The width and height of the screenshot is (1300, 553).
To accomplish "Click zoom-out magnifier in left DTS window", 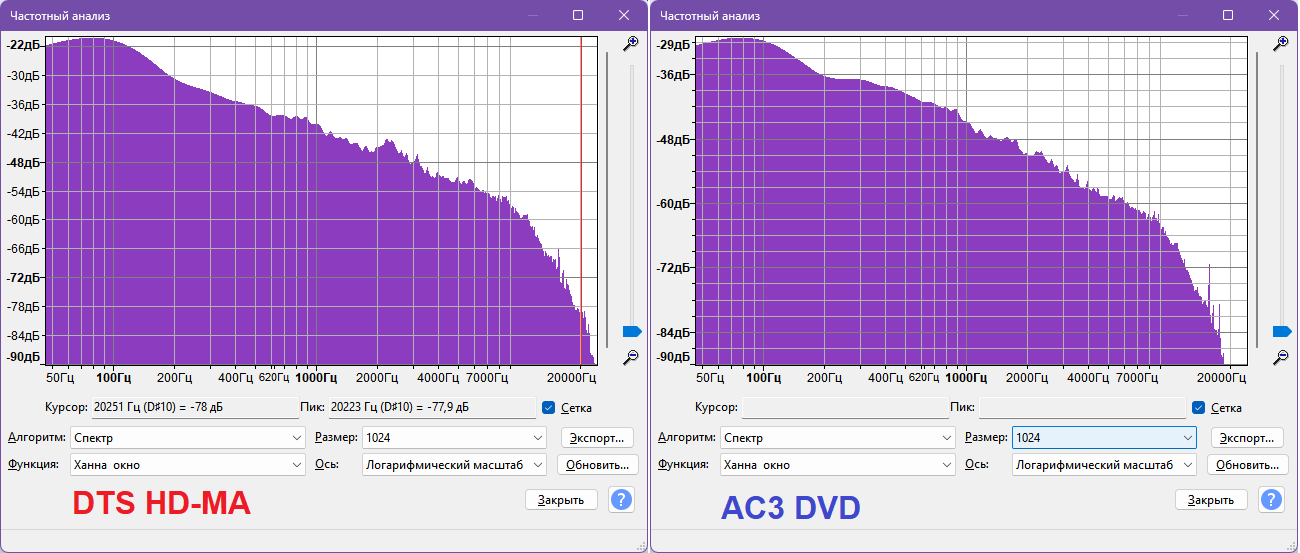I will (631, 357).
